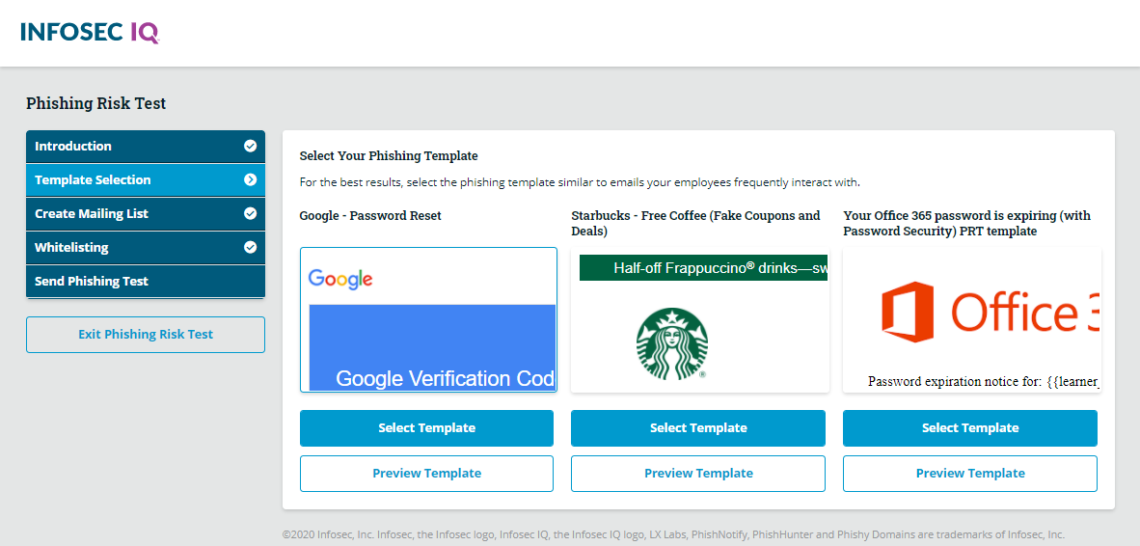This screenshot has width=1140, height=546.
Task: Select the Office 365 password expiring template
Action: point(969,428)
